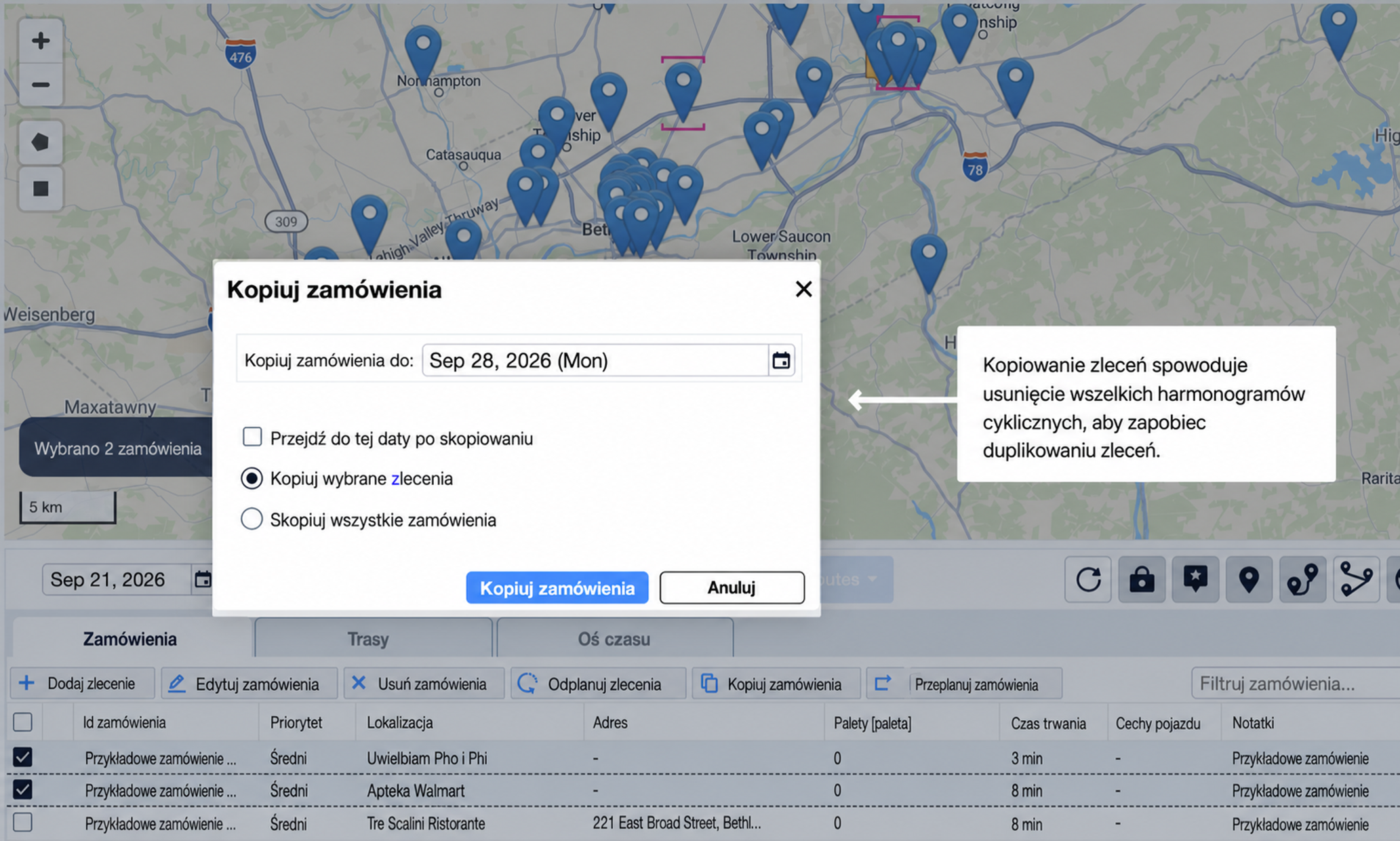1400x841 pixels.
Task: Sort by the Priorytet column header
Action: click(296, 722)
